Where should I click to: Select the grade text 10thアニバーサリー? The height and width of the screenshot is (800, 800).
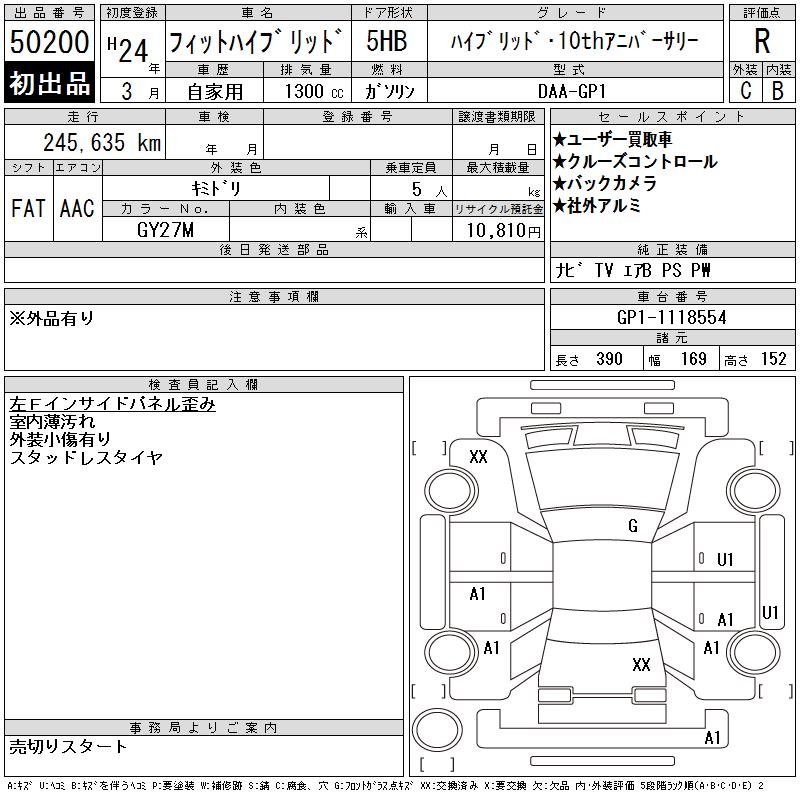coord(628,41)
